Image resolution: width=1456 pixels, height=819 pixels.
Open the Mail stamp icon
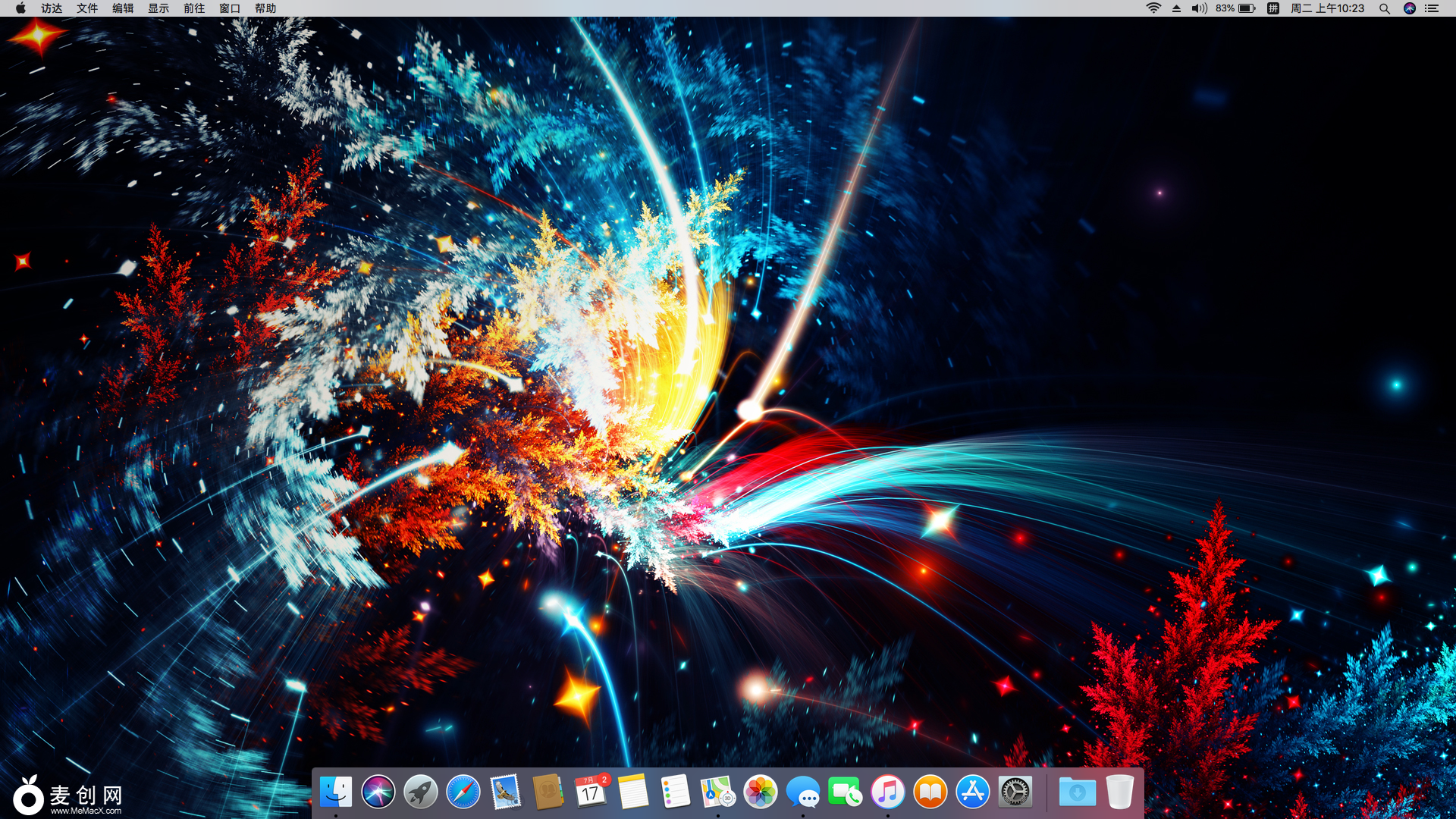[505, 792]
